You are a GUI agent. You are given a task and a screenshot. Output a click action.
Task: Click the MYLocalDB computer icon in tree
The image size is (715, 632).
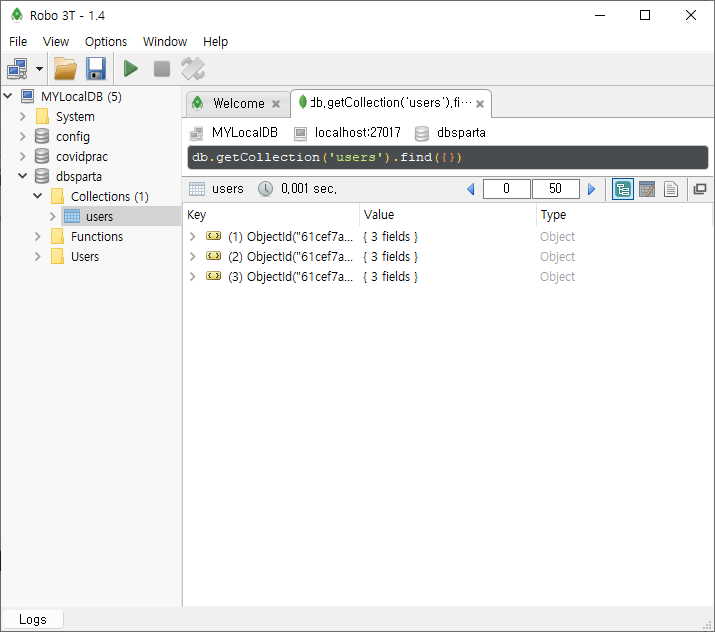[27, 96]
